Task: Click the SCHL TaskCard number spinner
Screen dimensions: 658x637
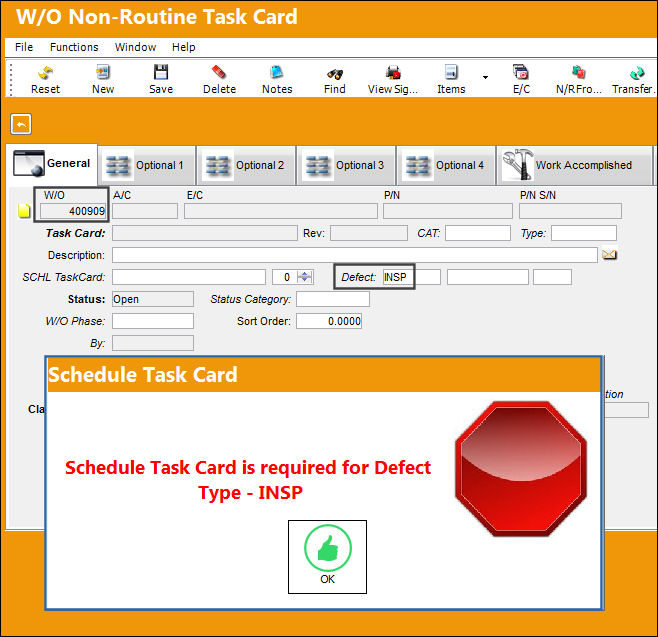Action: click(x=305, y=277)
